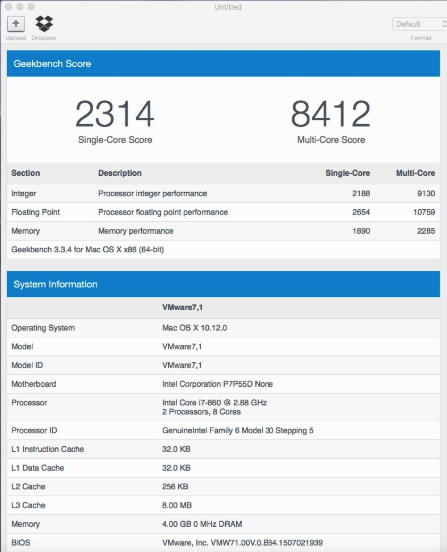Click '4.00 GB 0 MHz DRAM' value

[x=202, y=524]
